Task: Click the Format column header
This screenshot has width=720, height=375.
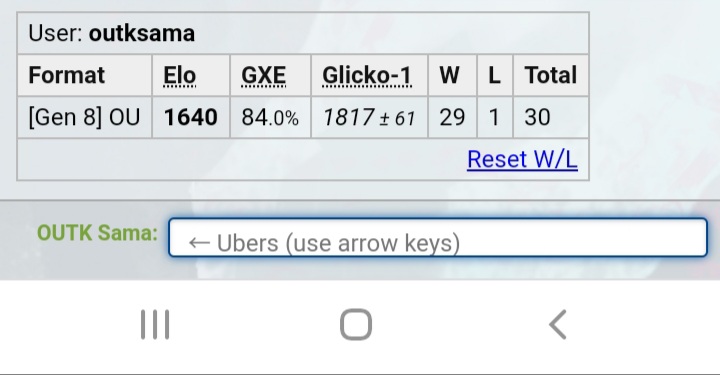Action: coord(67,75)
